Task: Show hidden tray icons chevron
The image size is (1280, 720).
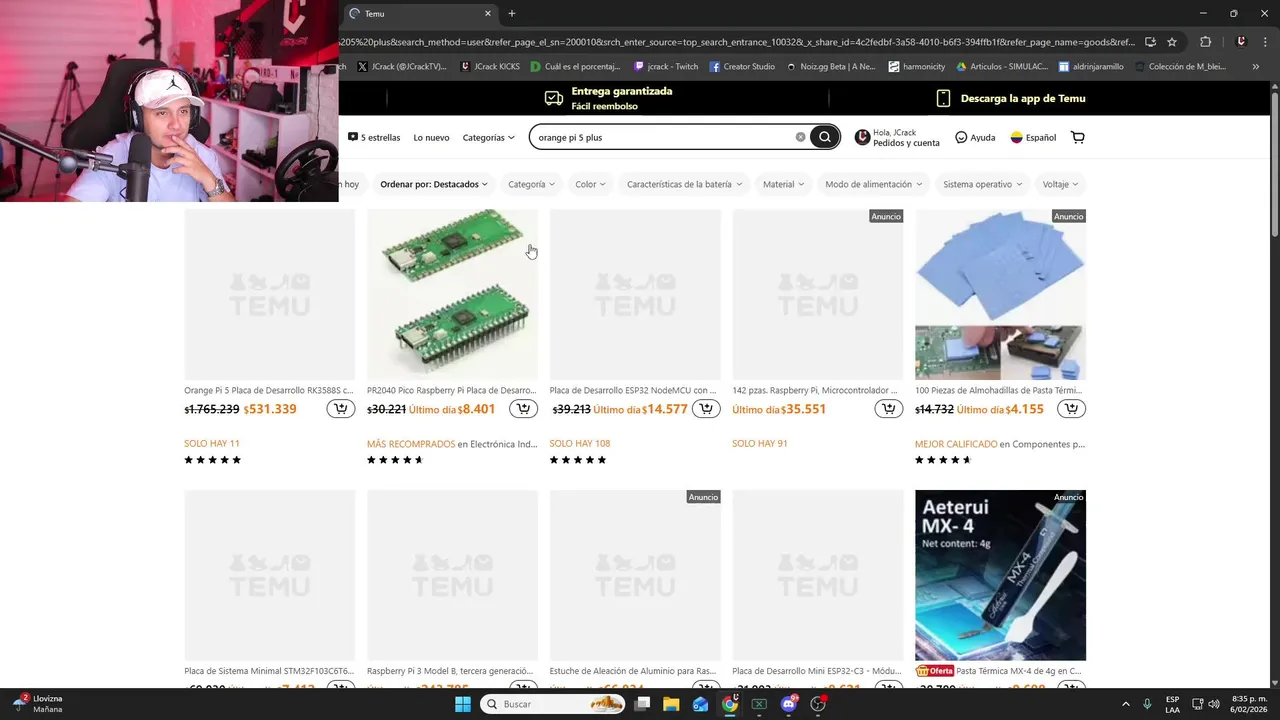Action: [1125, 704]
